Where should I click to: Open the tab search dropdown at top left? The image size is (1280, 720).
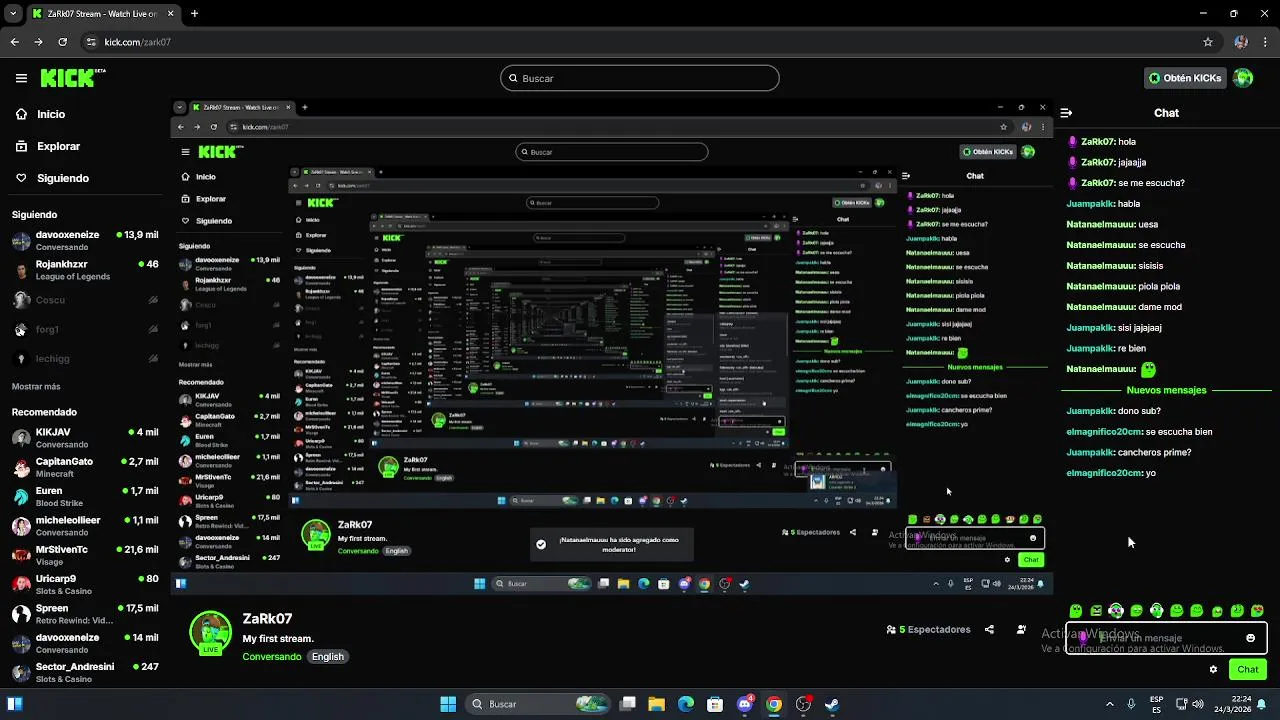point(11,14)
